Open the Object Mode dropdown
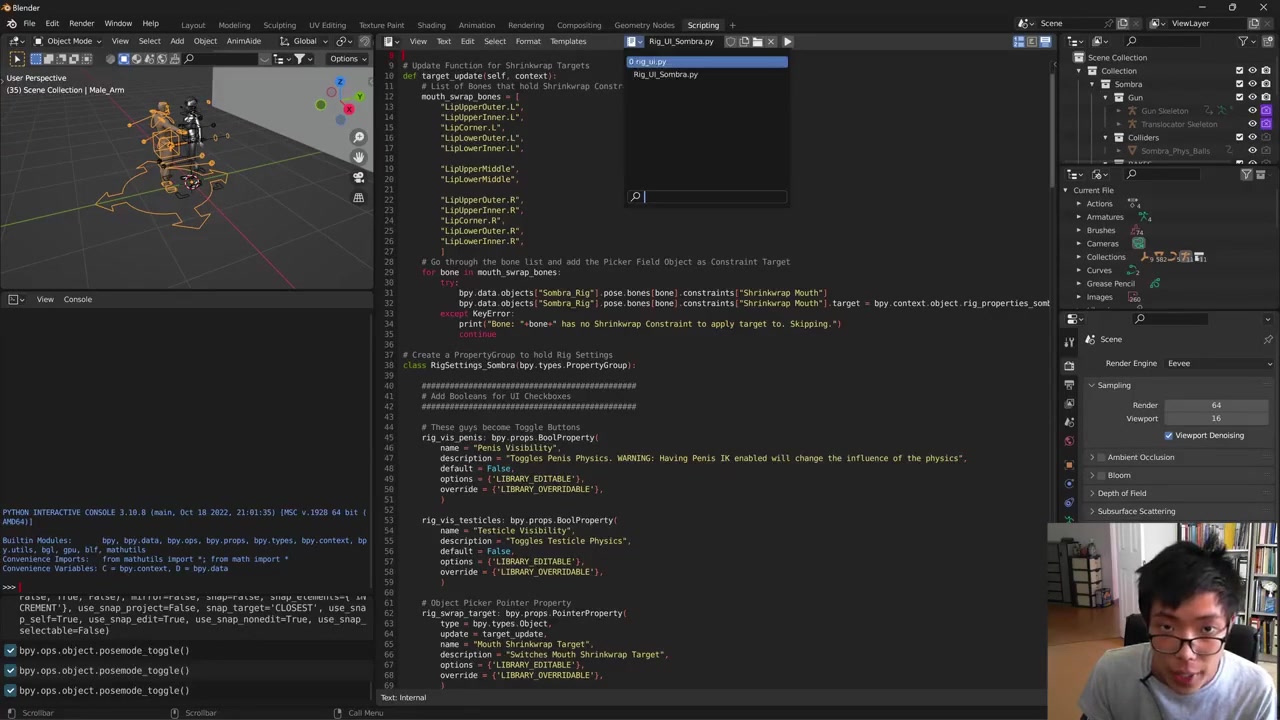Image resolution: width=1280 pixels, height=720 pixels. coord(68,41)
